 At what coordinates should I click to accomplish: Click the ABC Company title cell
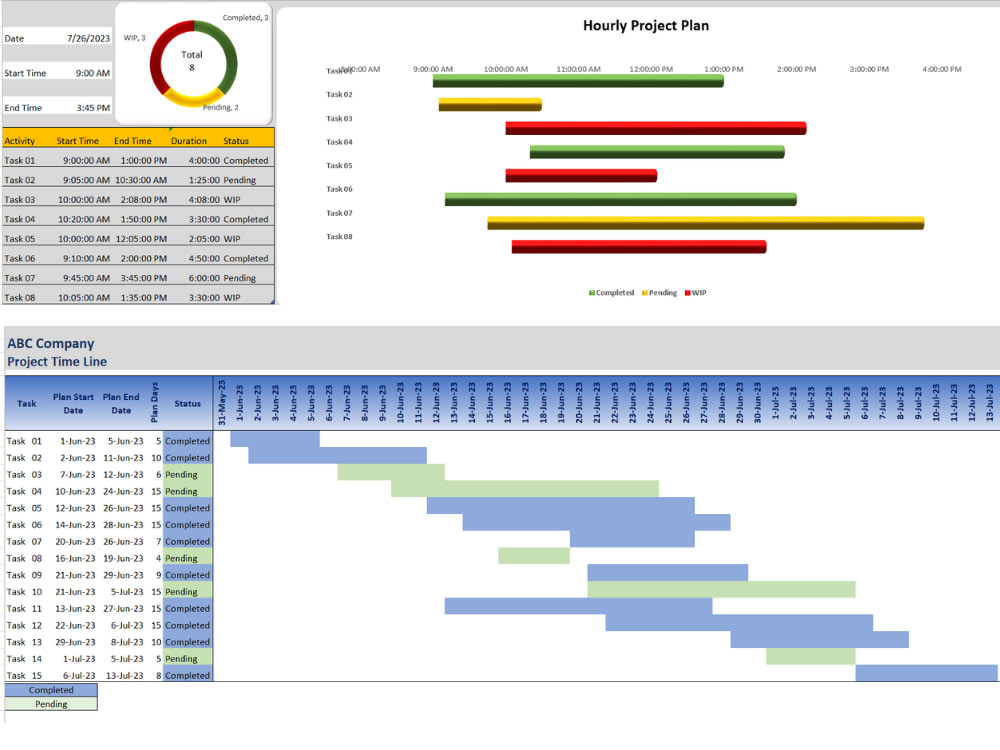51,342
